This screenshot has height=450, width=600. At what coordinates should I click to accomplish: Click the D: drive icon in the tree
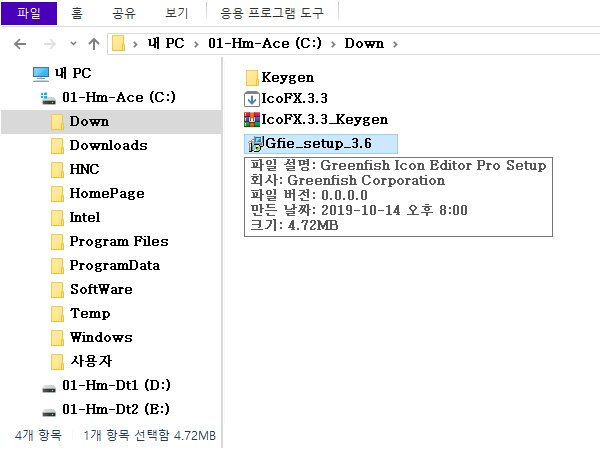[x=49, y=388]
